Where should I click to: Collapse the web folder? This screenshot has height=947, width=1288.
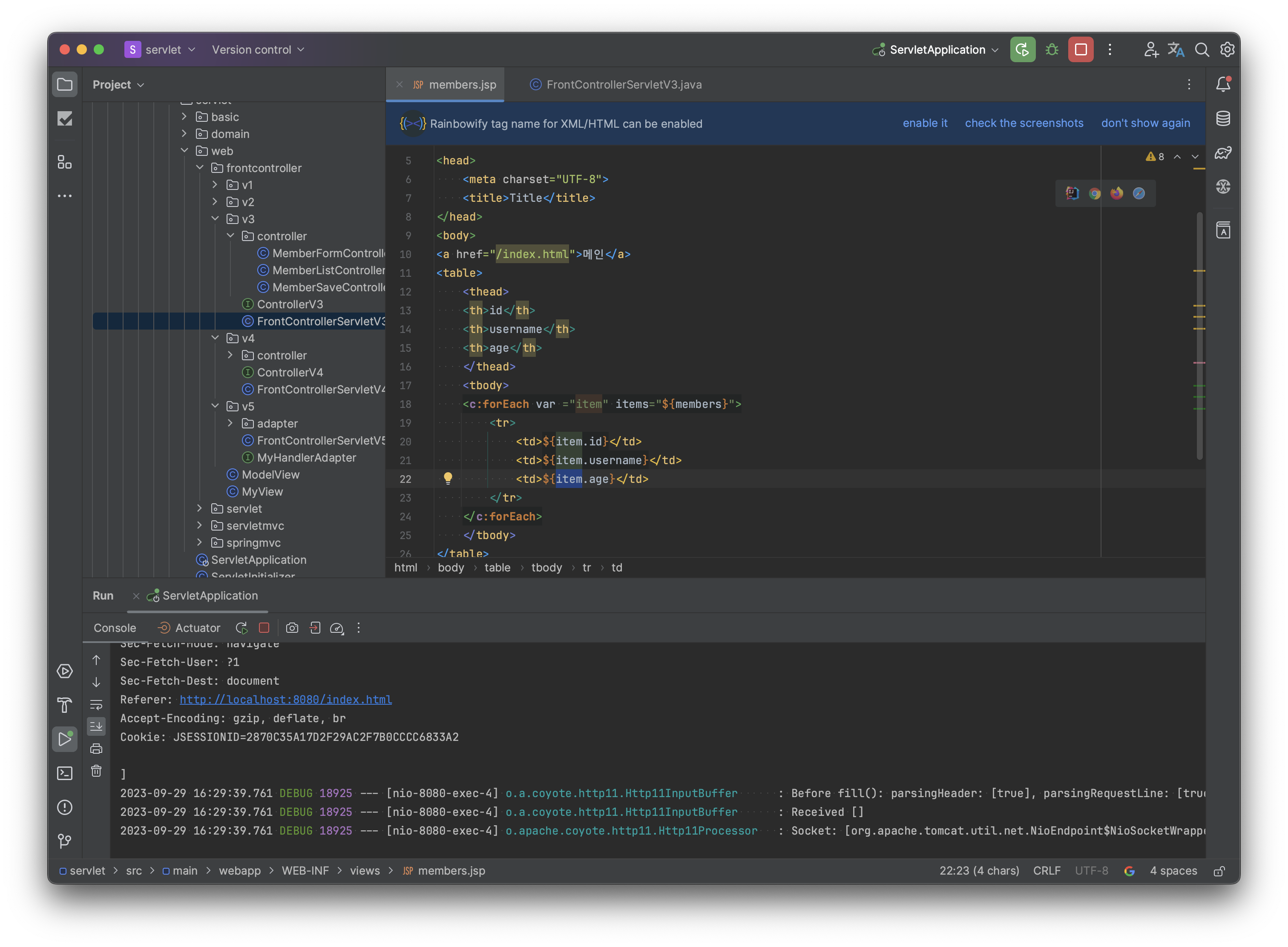pos(184,150)
